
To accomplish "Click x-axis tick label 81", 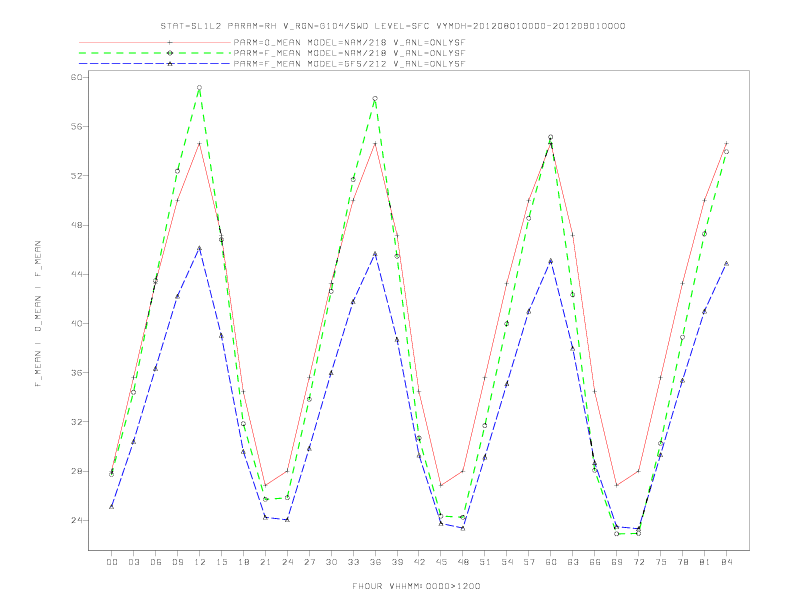I will (705, 562).
